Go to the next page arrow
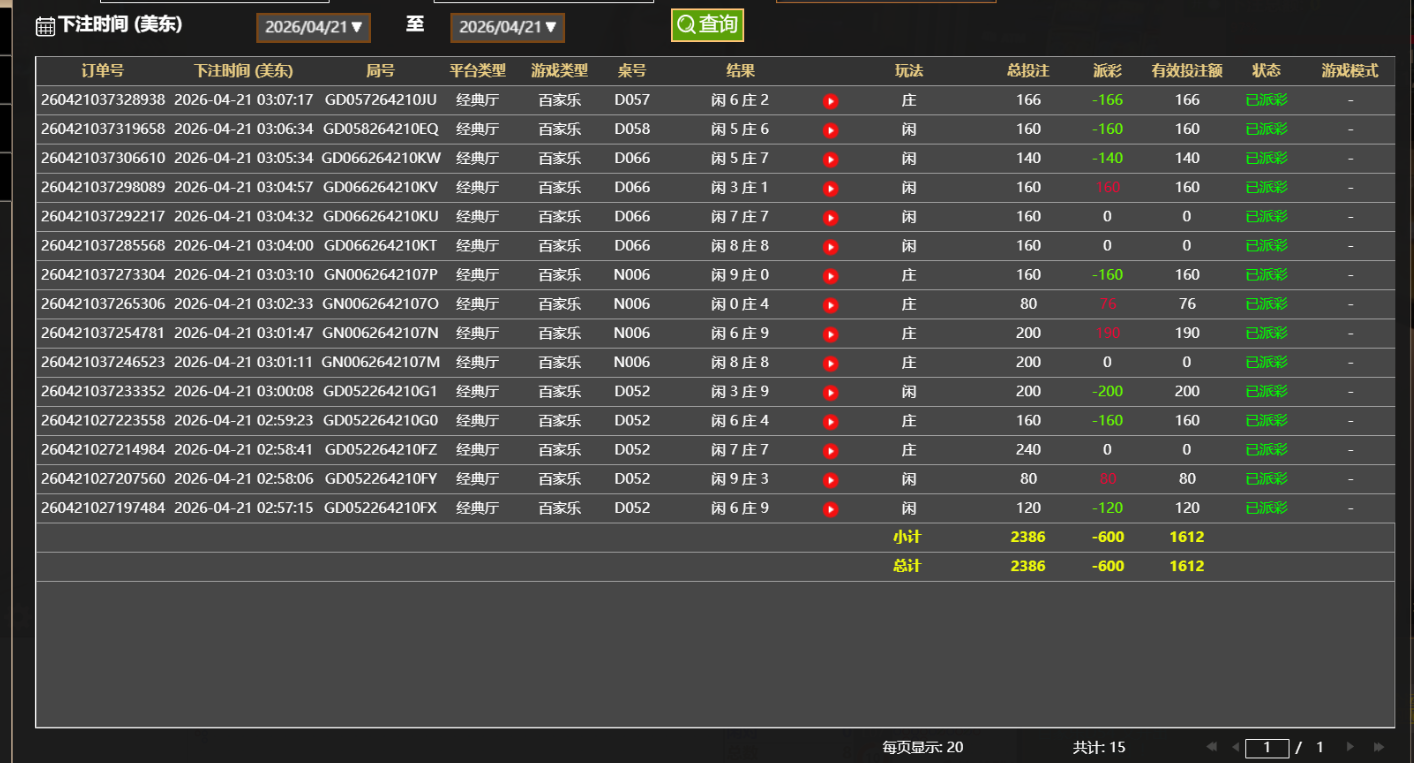Viewport: 1414px width, 763px height. pos(1350,747)
